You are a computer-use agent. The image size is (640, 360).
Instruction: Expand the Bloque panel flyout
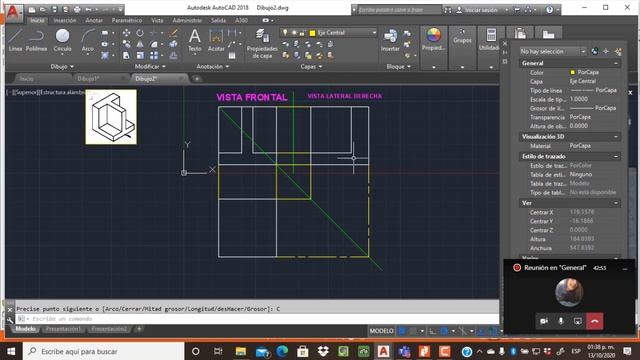pyautogui.click(x=398, y=67)
